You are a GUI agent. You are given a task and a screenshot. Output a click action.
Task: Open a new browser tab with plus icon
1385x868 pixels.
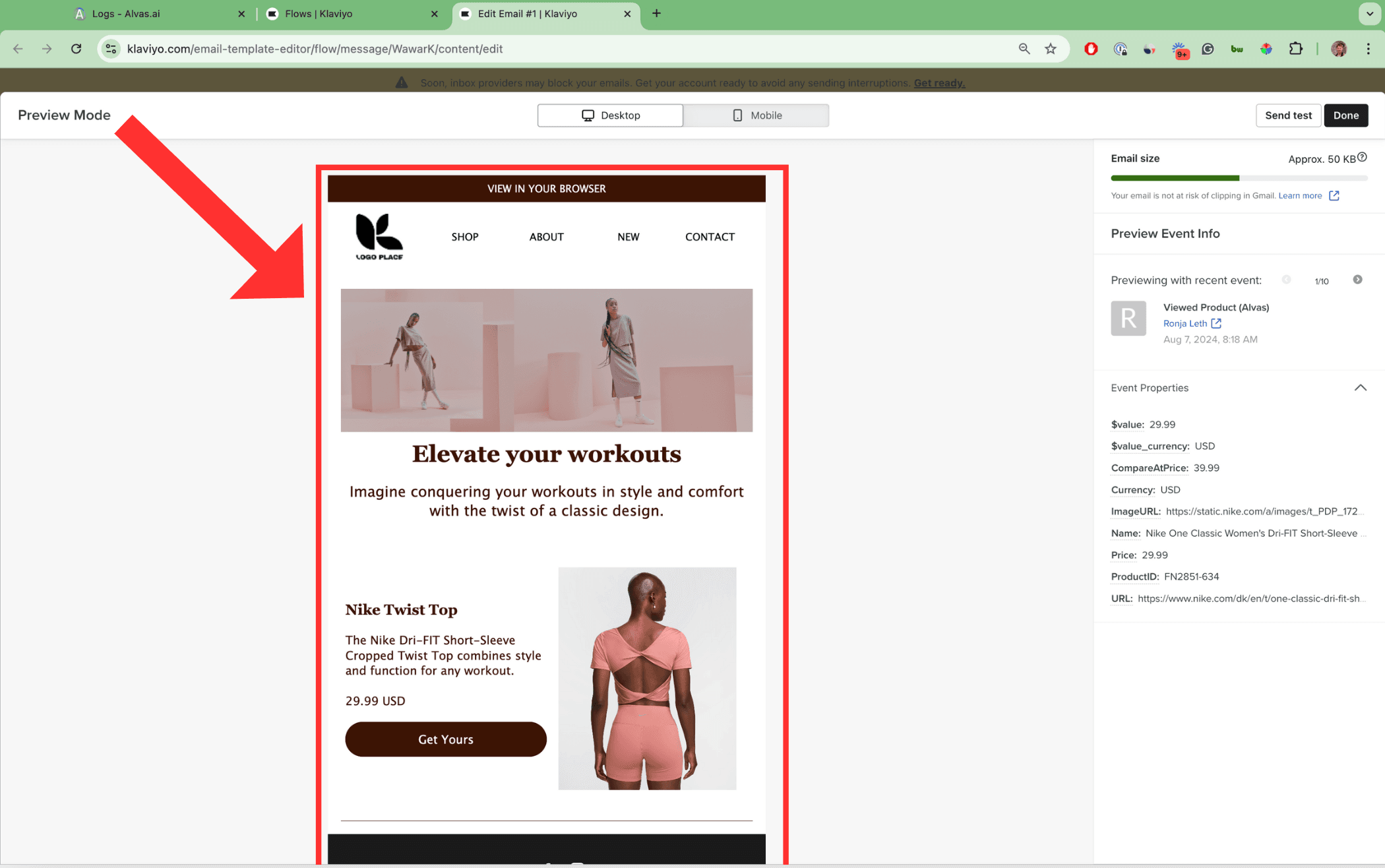click(x=656, y=13)
